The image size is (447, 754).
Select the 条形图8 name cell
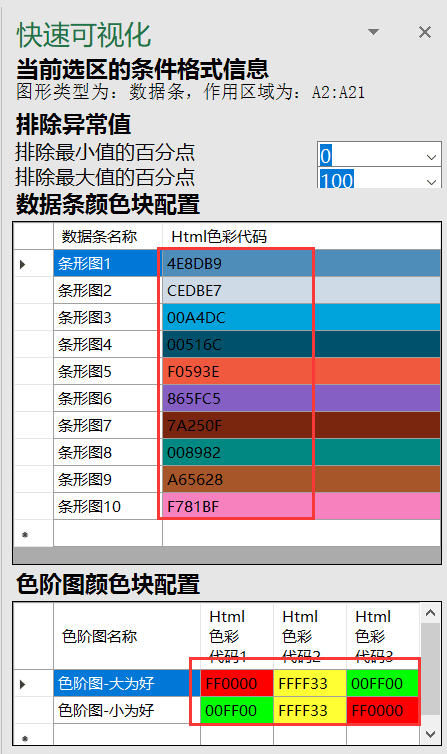[108, 452]
